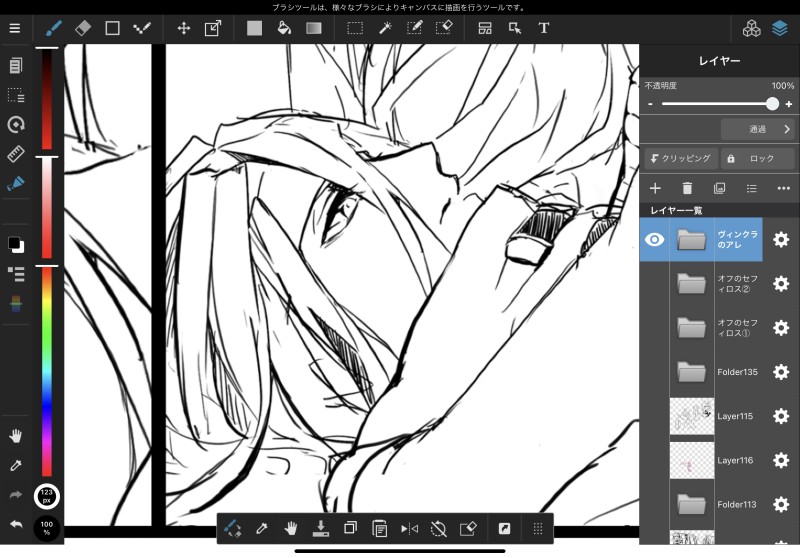This screenshot has width=800, height=558.
Task: Select the Magic Wand tool
Action: tap(385, 28)
